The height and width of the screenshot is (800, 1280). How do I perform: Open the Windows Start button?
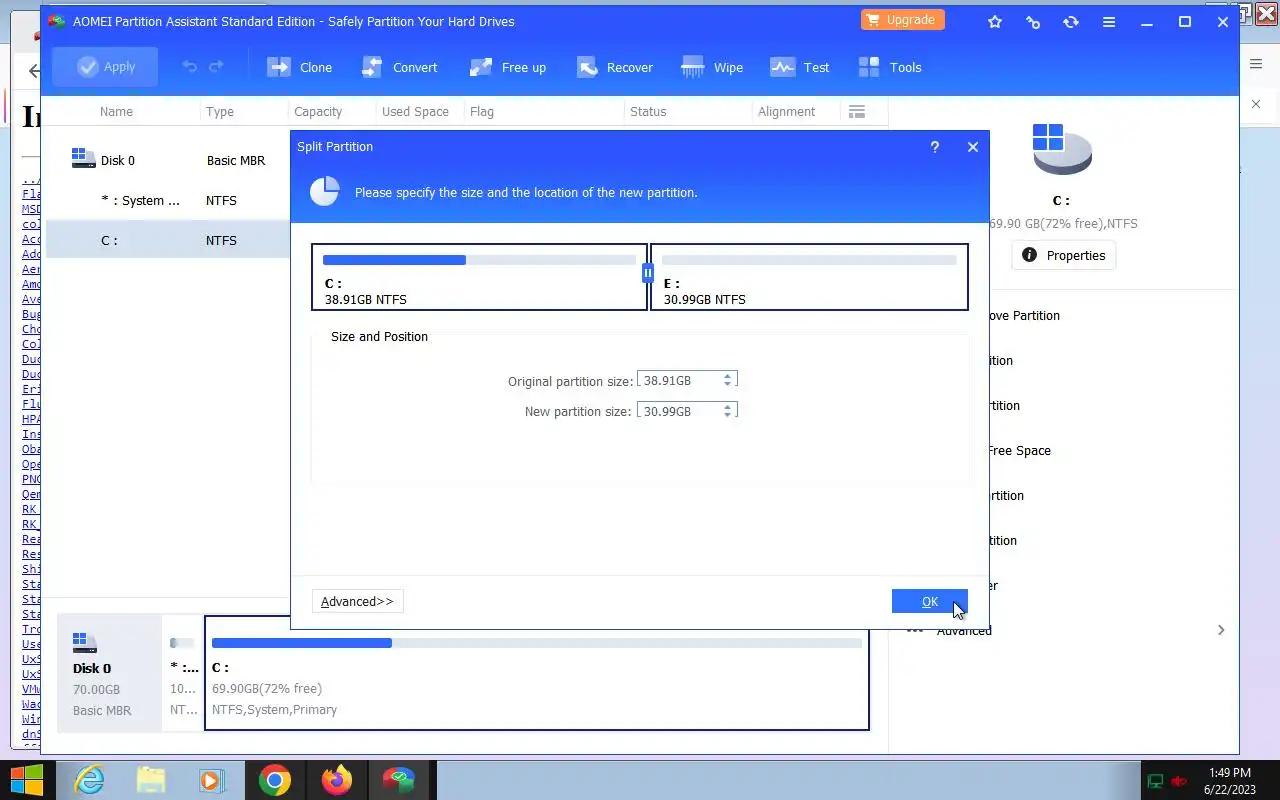point(27,780)
